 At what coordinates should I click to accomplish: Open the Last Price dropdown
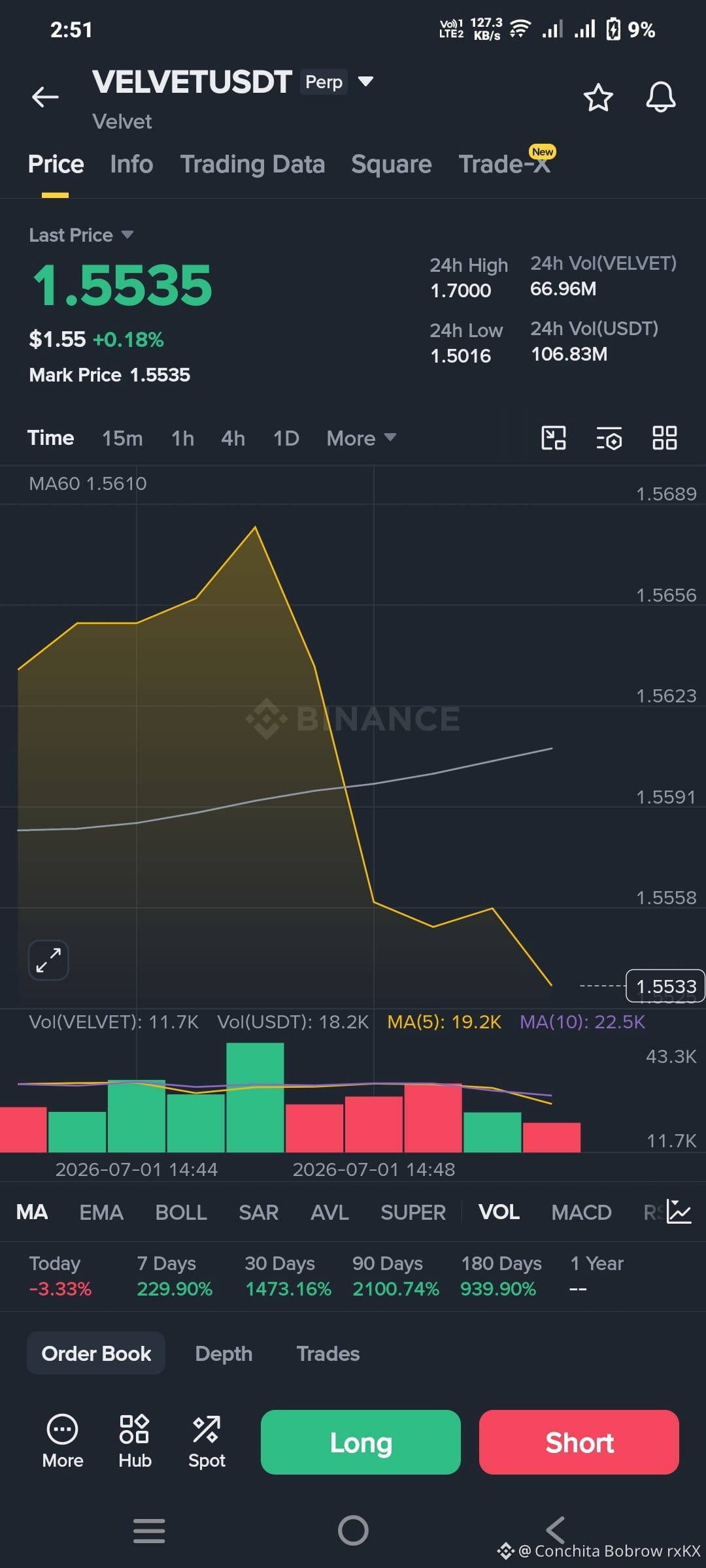tap(81, 235)
